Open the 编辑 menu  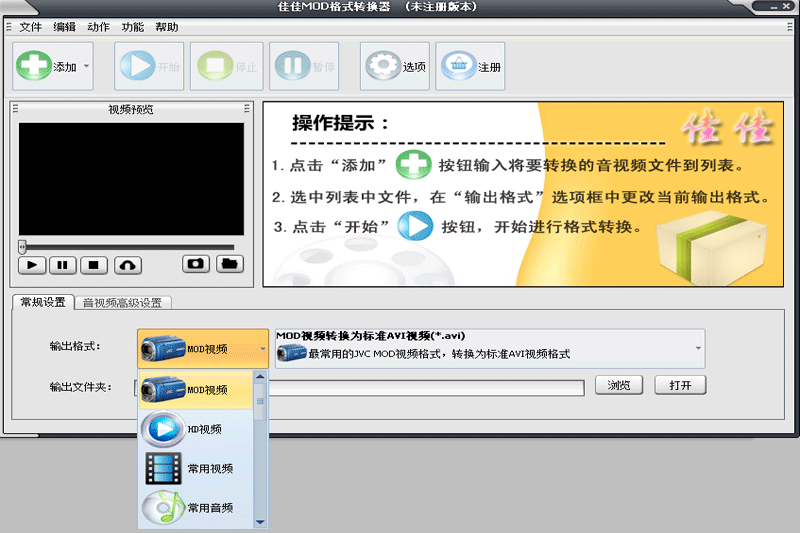(x=65, y=27)
